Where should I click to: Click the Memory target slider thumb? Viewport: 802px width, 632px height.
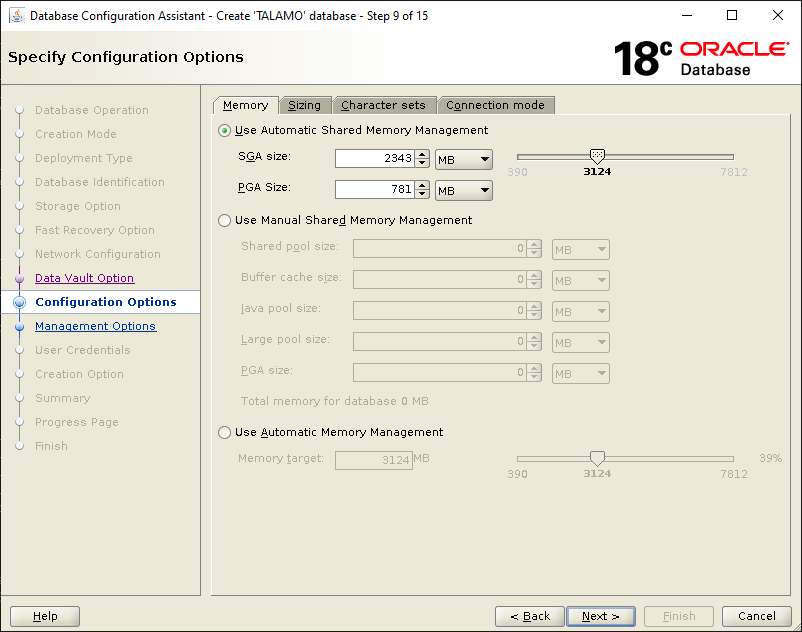597,458
